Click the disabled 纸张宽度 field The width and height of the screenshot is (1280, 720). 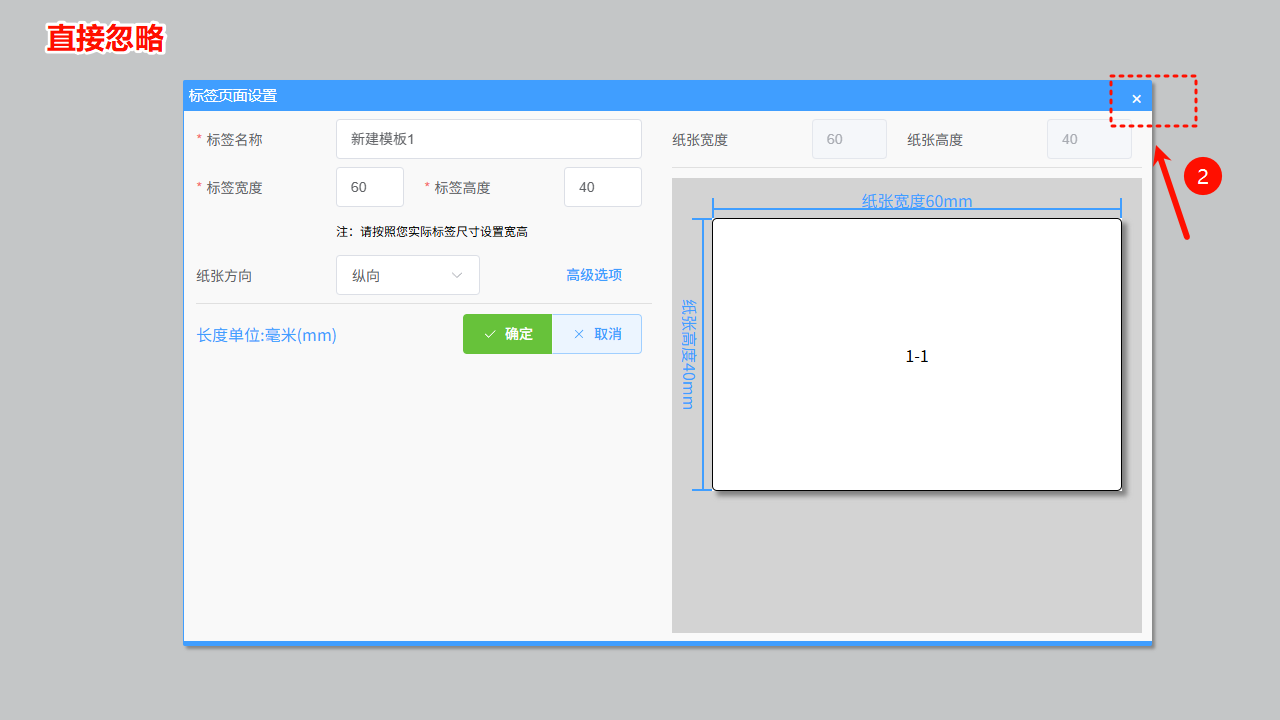tap(849, 139)
